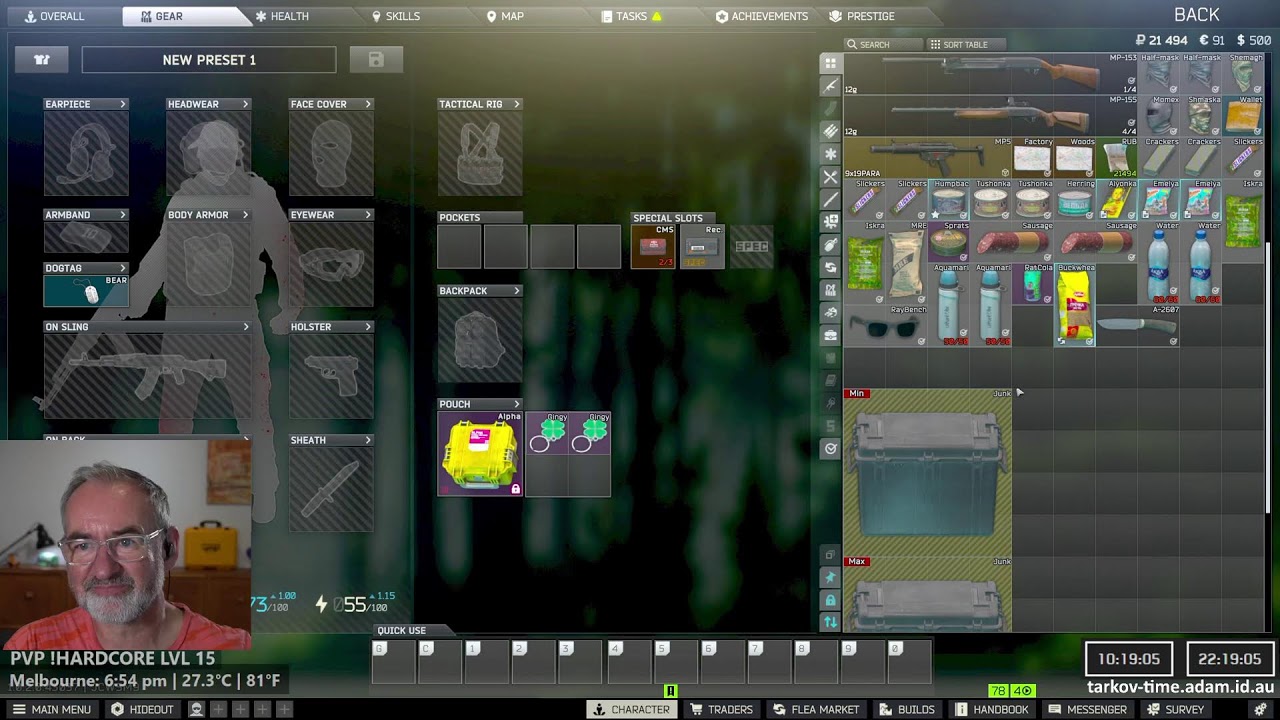Screen dimensions: 1280x720
Task: Open the Main Menu
Action: [x=52, y=709]
